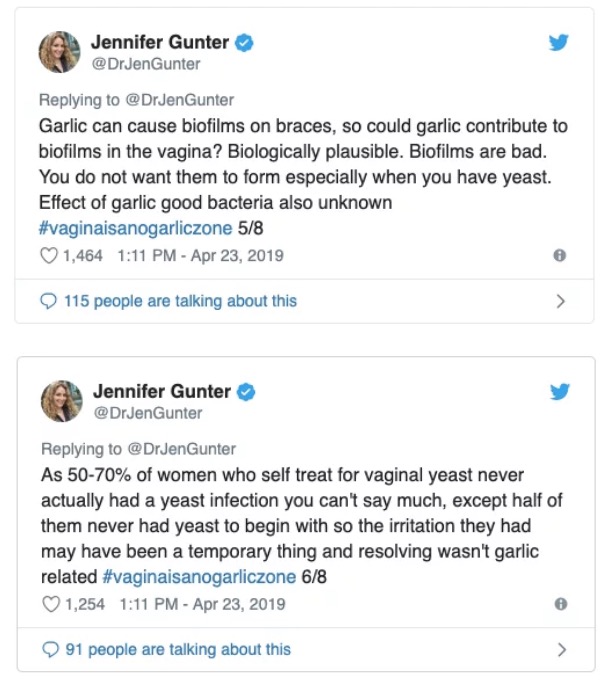Open Jennifer Gunter avatar in first tweet

point(60,51)
